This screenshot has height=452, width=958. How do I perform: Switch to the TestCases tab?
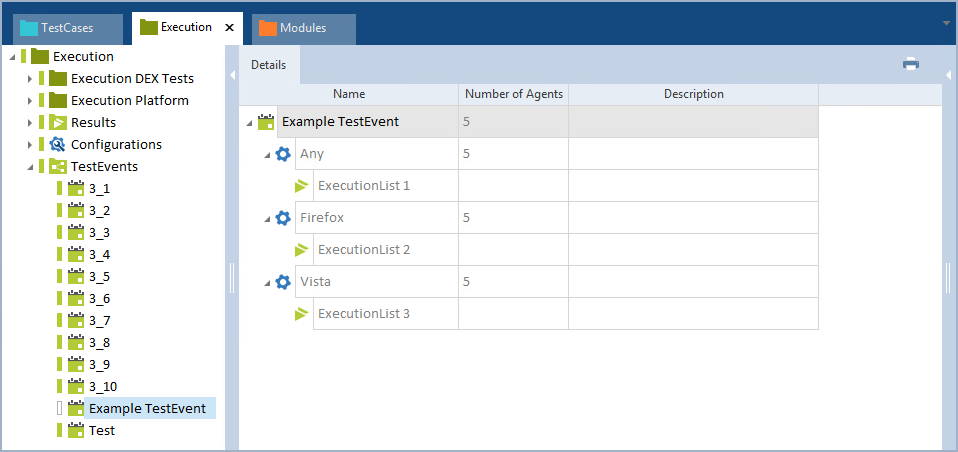click(68, 28)
